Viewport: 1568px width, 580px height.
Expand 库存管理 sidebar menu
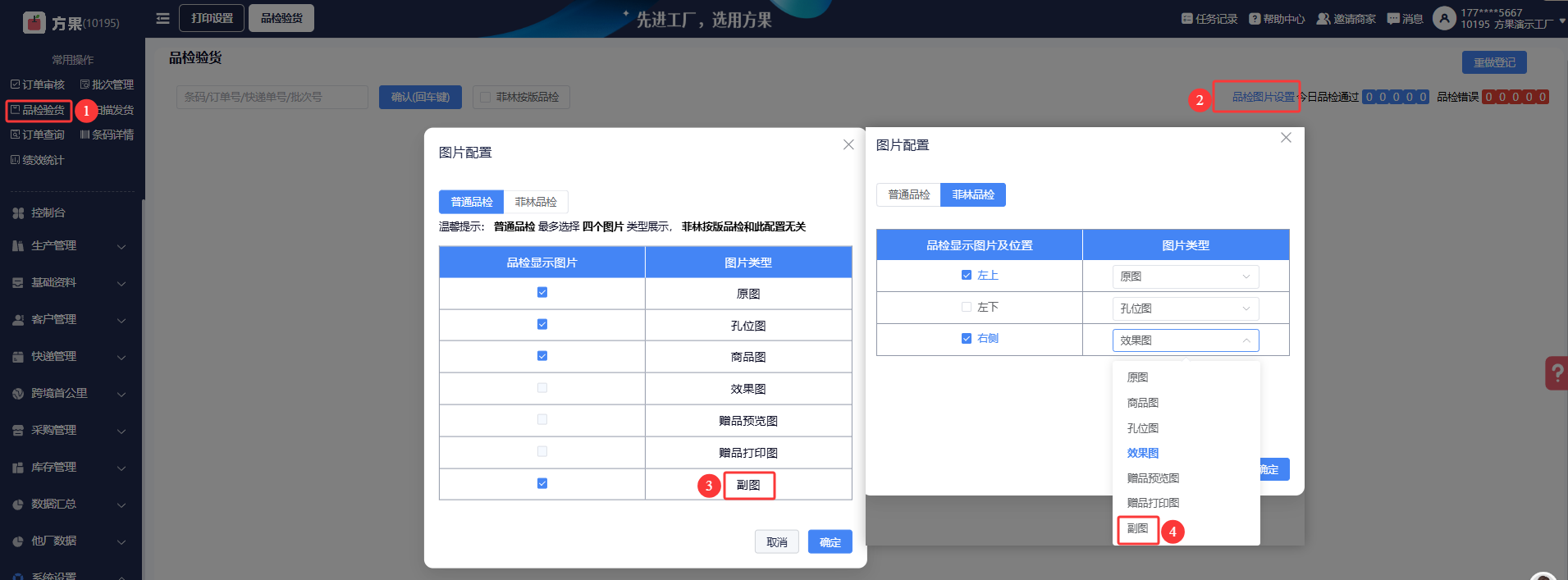[121, 468]
